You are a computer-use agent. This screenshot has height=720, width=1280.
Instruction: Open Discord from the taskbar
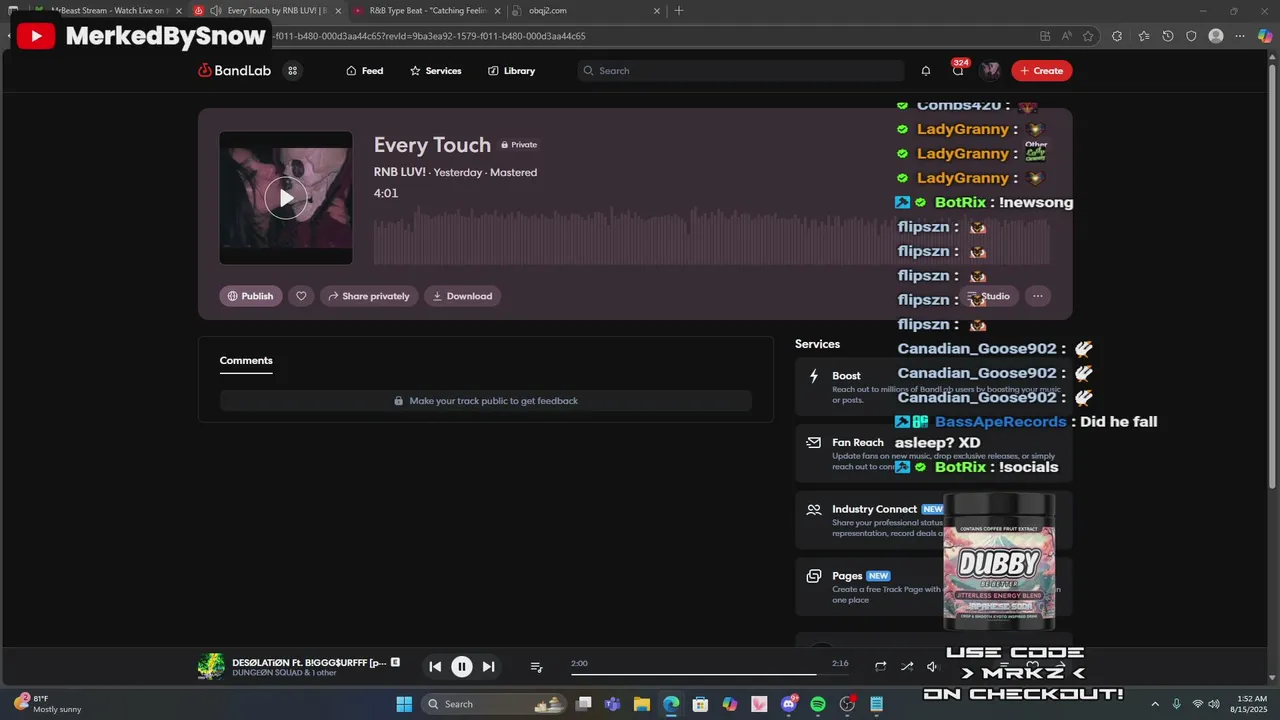789,704
